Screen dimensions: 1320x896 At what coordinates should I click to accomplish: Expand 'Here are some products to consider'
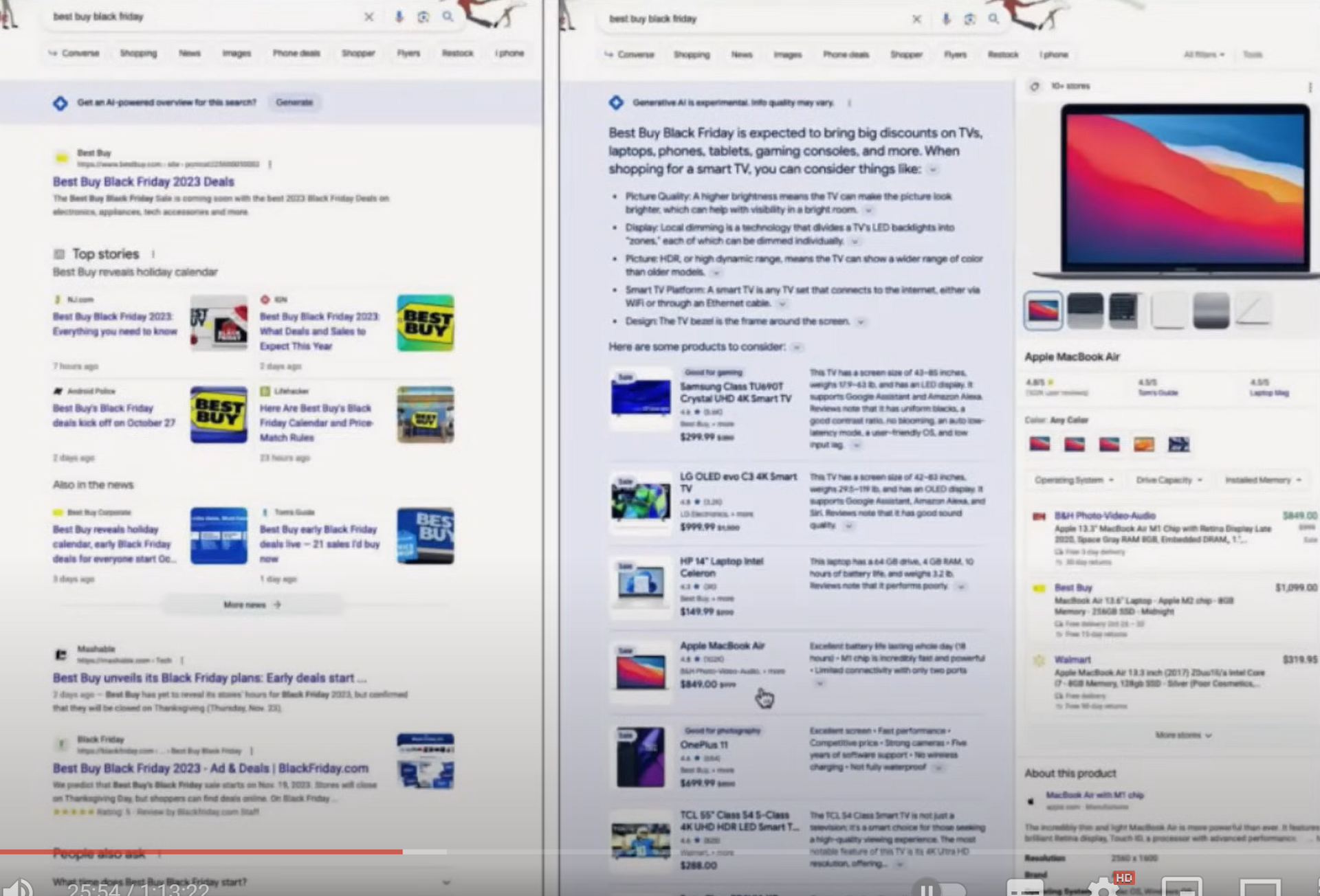pyautogui.click(x=797, y=348)
